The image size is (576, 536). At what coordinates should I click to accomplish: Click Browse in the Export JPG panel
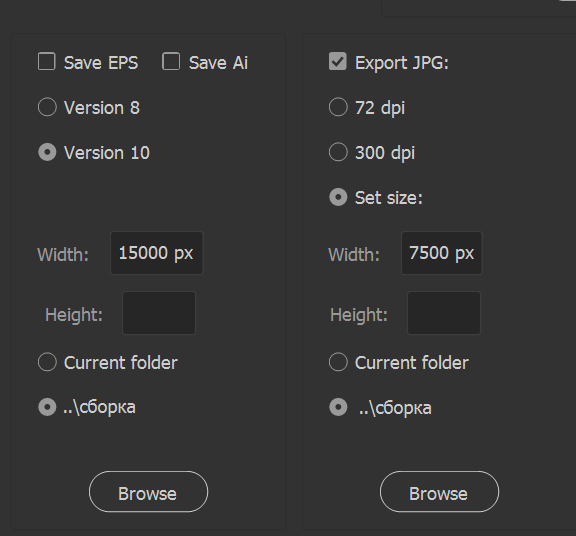439,492
